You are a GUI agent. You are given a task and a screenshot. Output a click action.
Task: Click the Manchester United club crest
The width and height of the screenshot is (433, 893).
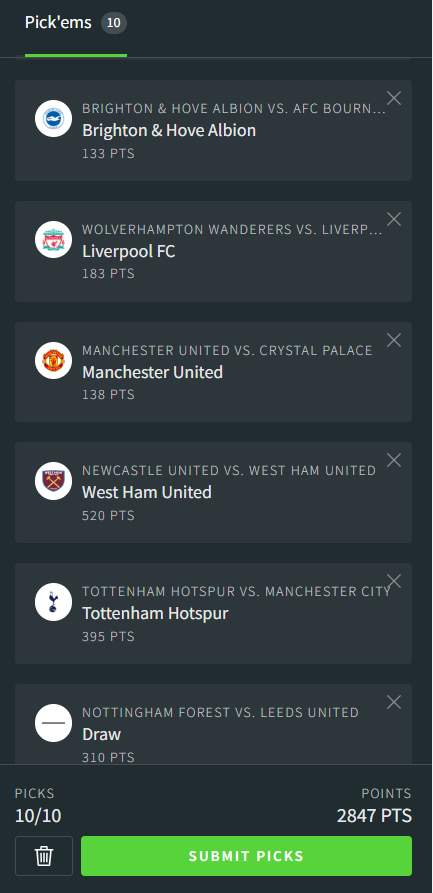54,360
